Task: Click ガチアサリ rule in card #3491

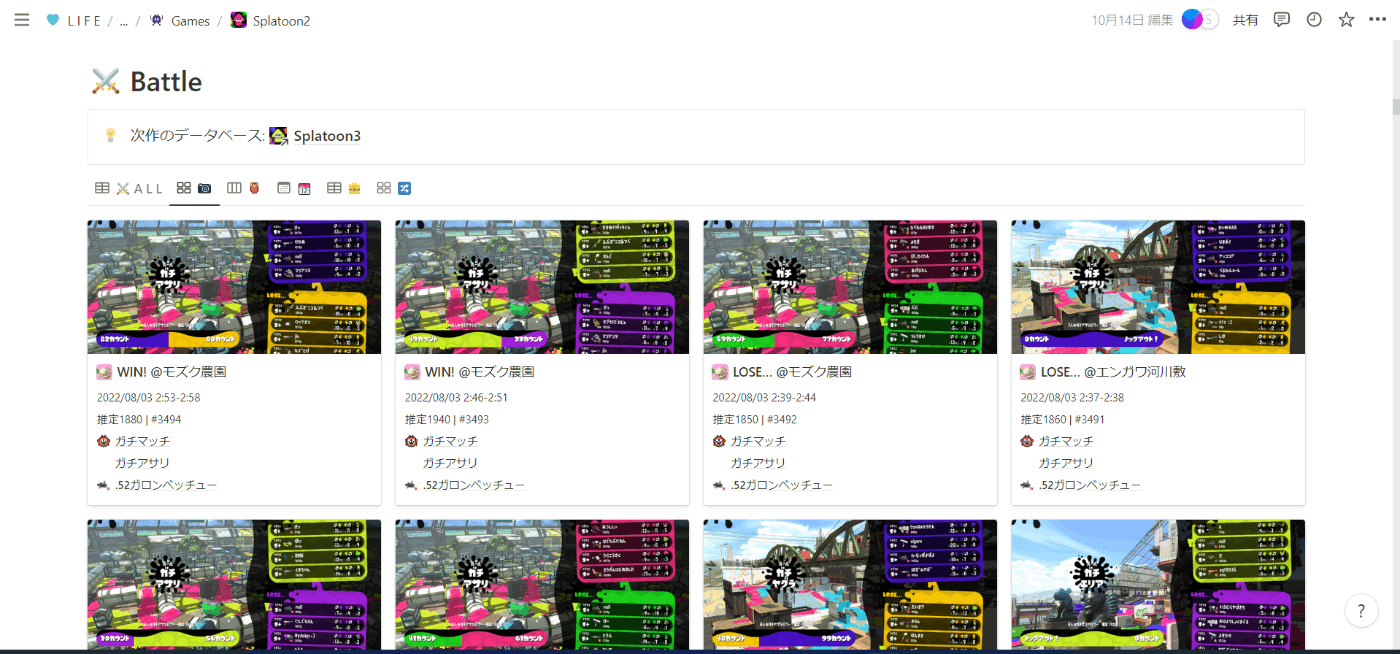Action: click(1066, 463)
